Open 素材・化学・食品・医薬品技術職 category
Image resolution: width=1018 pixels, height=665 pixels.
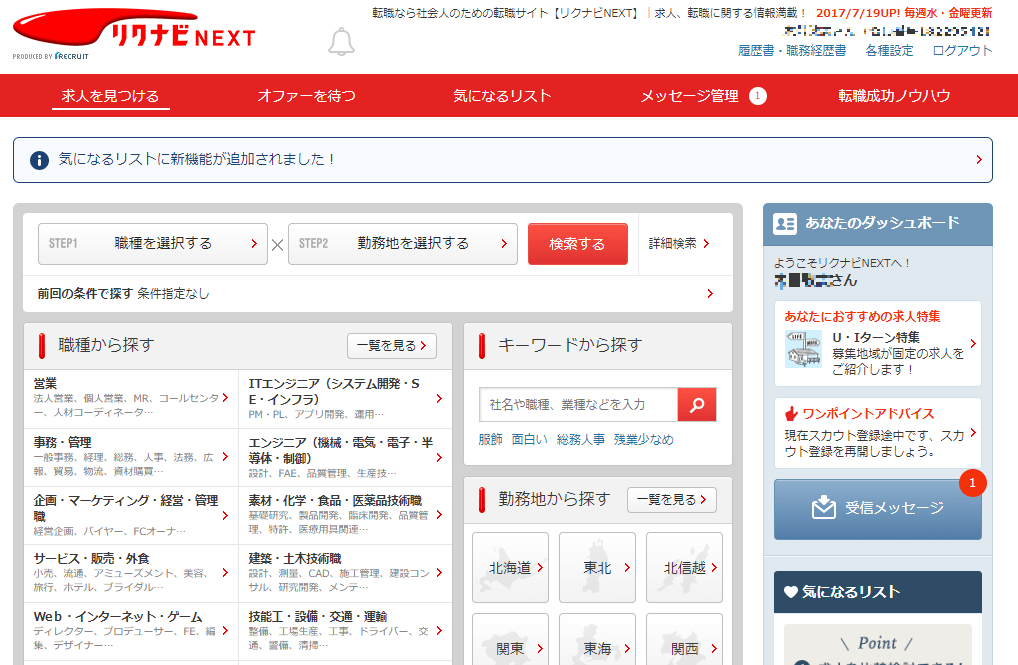pyautogui.click(x=345, y=516)
